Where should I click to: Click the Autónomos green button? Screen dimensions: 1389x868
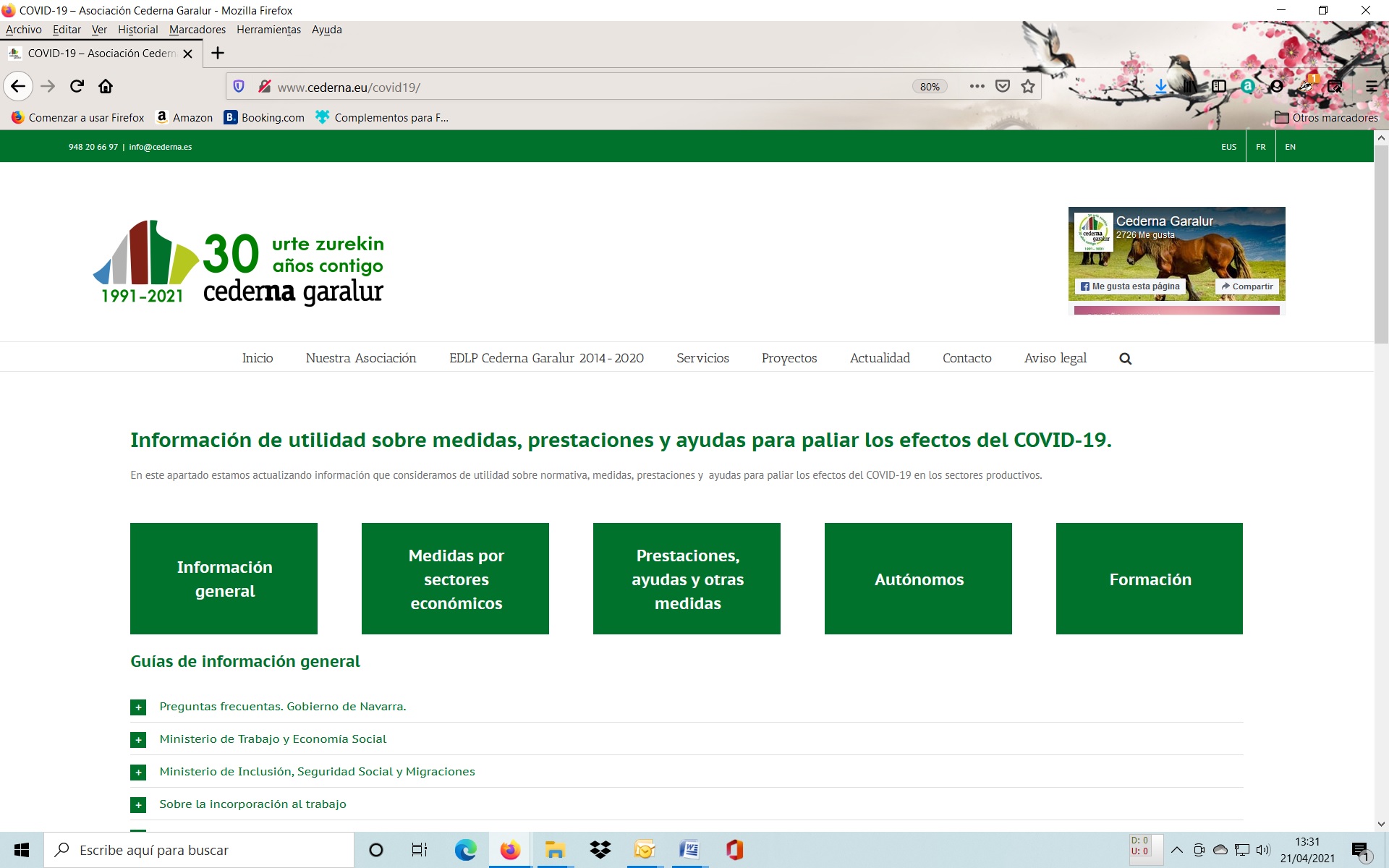click(x=918, y=579)
